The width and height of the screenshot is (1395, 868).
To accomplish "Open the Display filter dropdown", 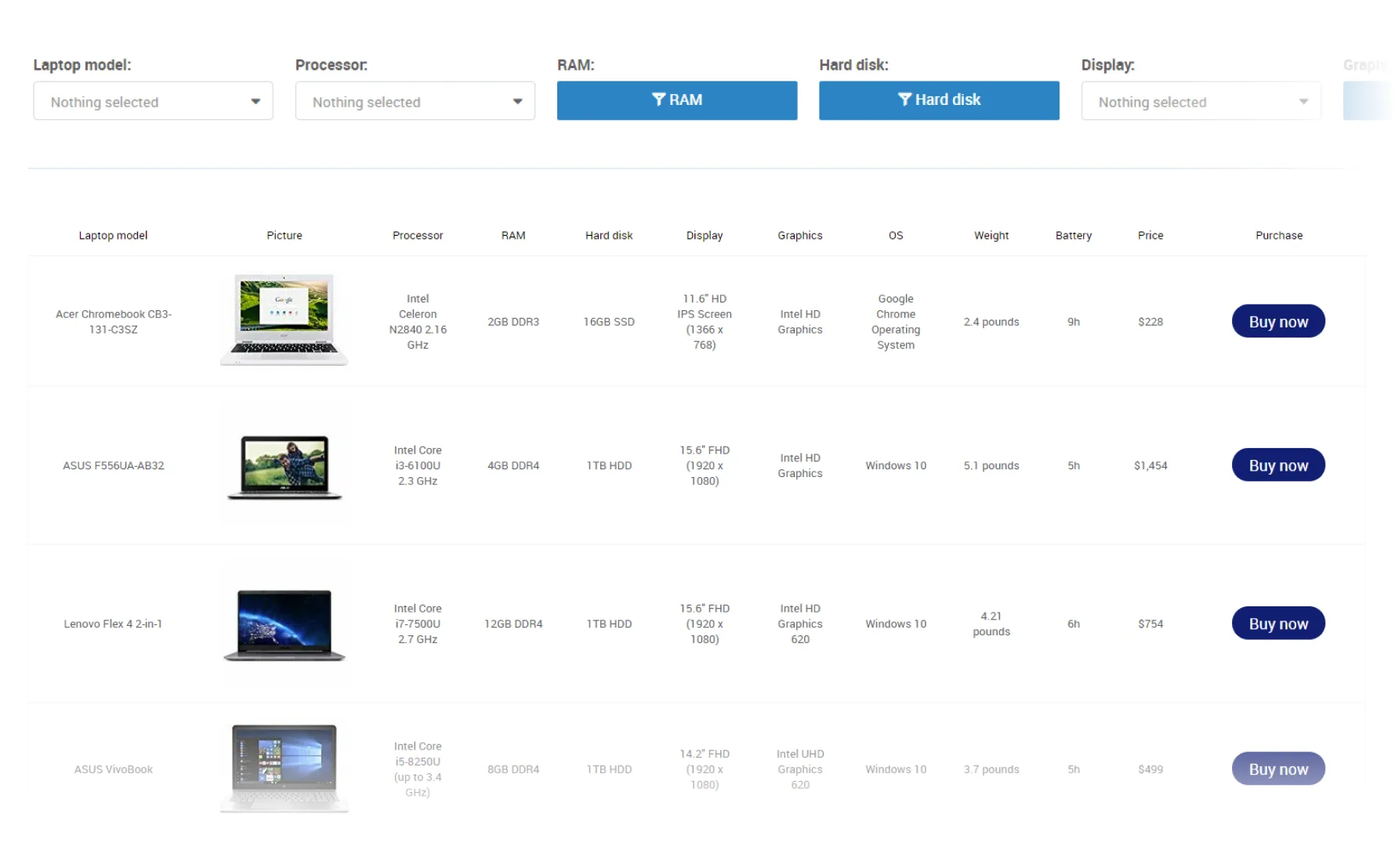I will (x=1201, y=101).
